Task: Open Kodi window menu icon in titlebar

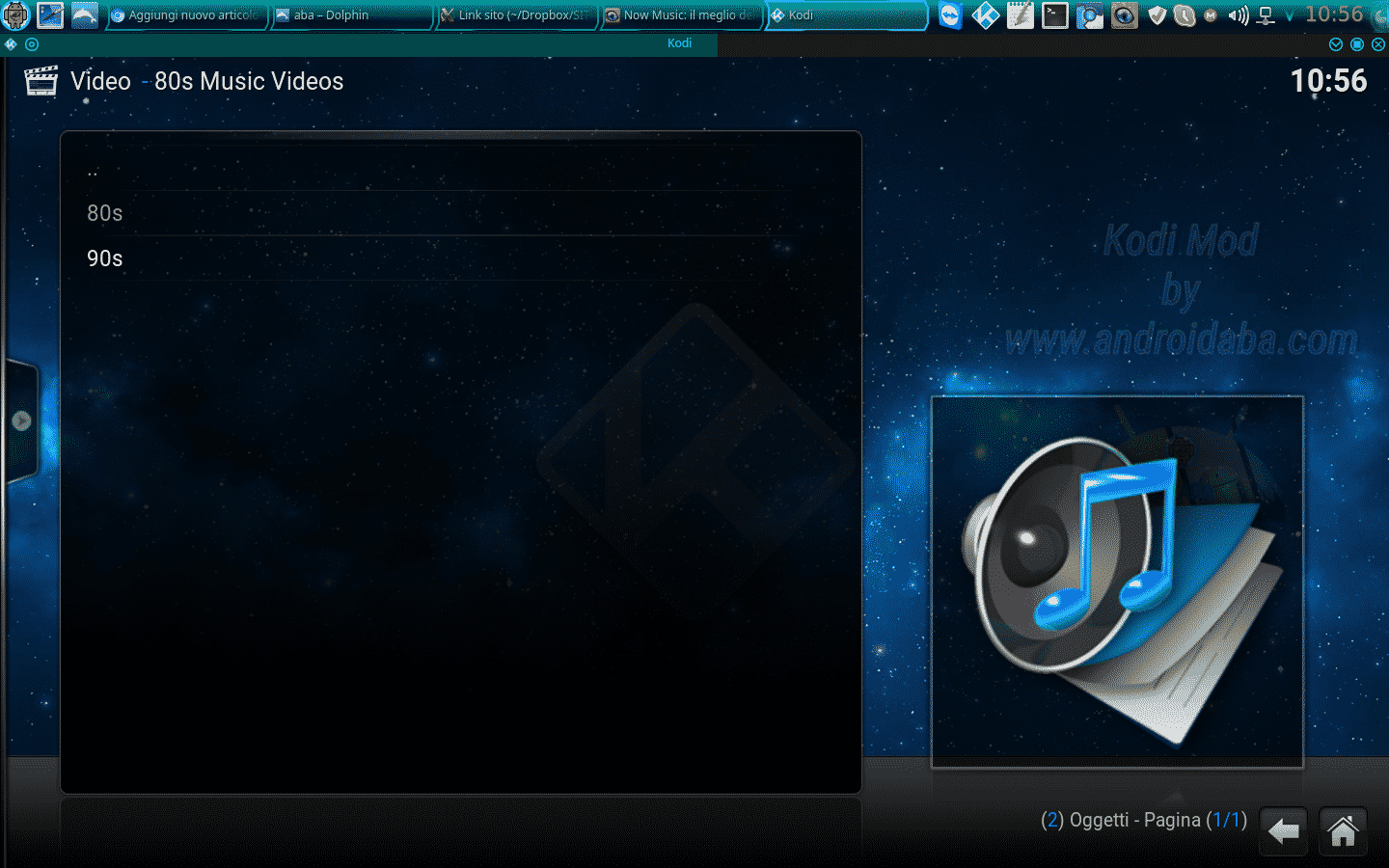Action: (x=11, y=44)
